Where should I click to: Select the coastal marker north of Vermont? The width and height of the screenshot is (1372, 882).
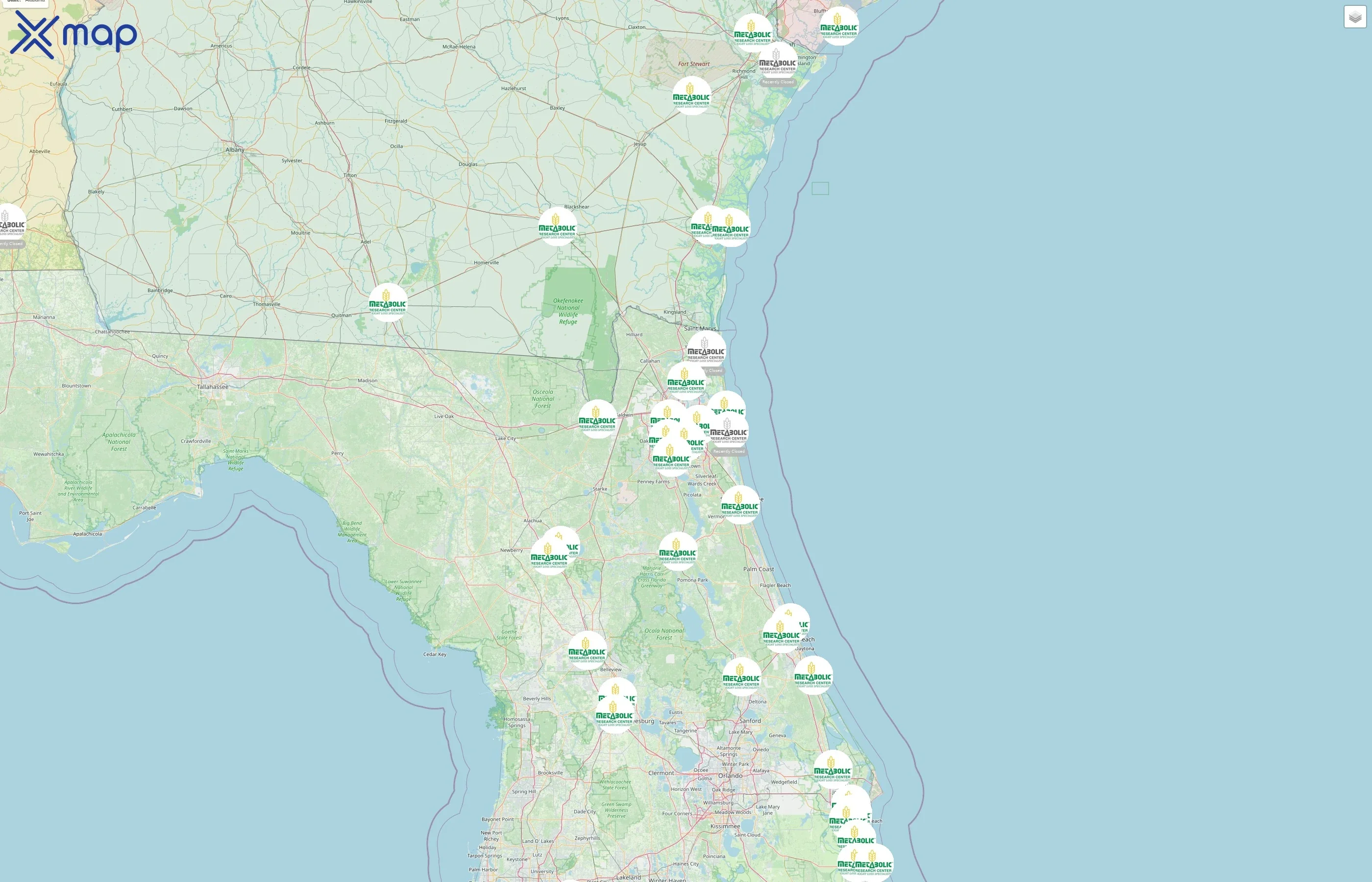pos(740,505)
